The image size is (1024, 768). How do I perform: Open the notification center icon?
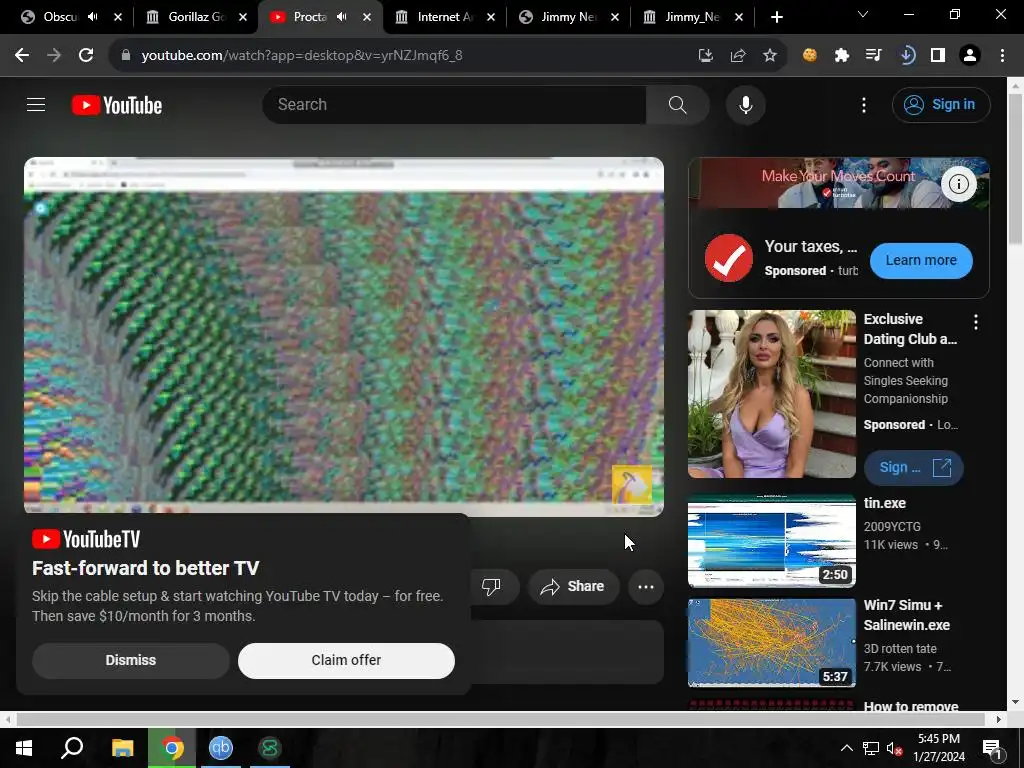pyautogui.click(x=993, y=748)
